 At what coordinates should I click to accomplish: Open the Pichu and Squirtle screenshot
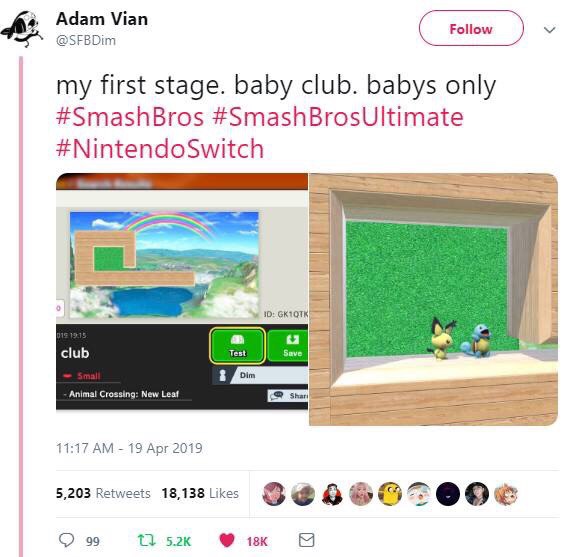[433, 299]
